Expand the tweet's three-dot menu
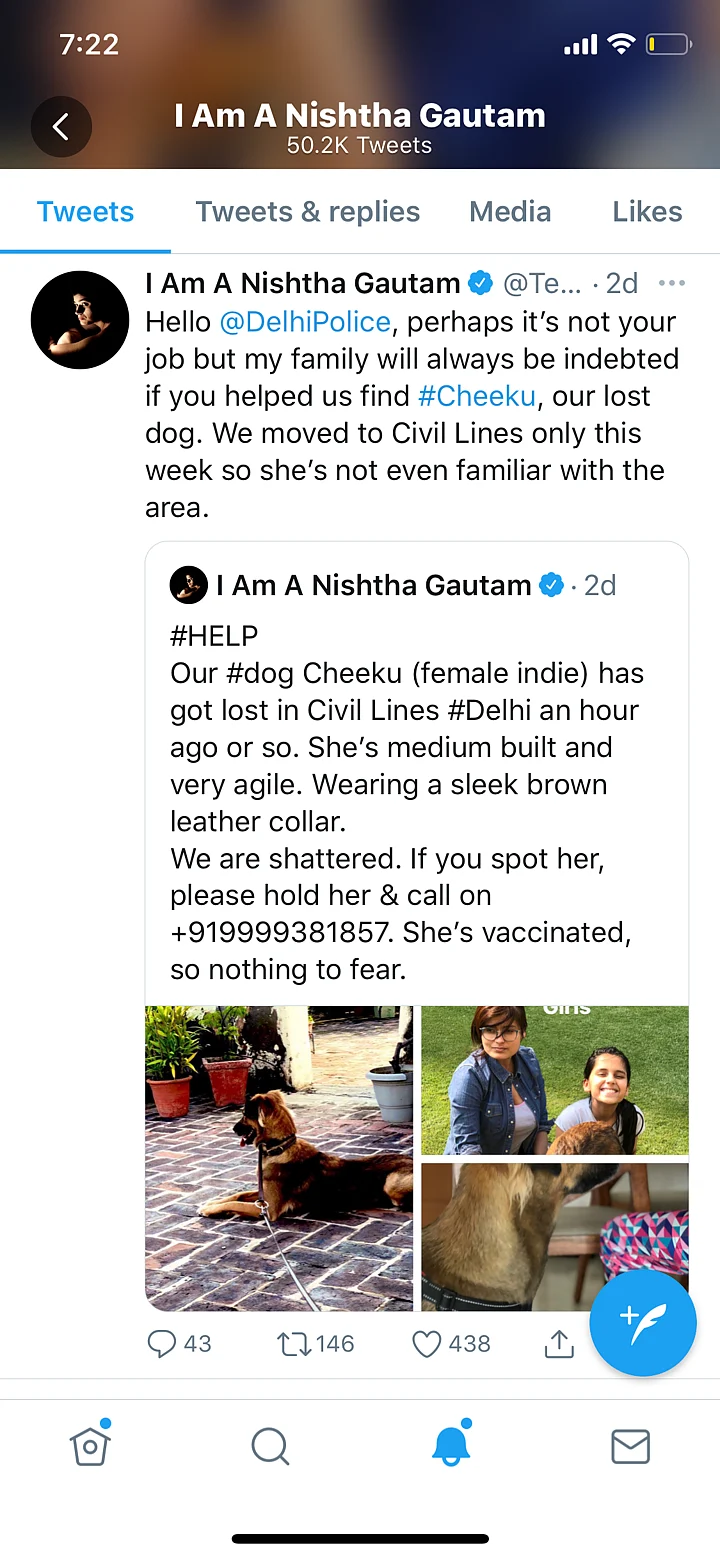 pyautogui.click(x=672, y=284)
